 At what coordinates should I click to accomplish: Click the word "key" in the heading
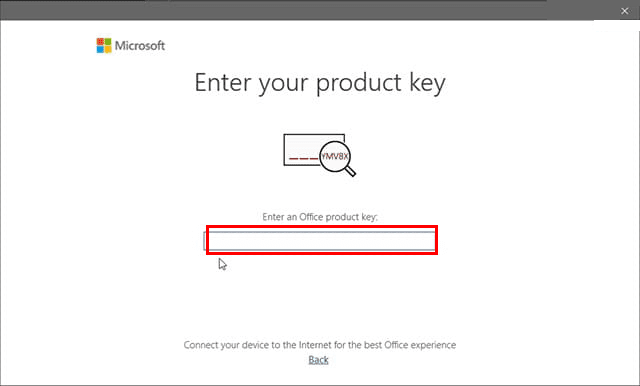pyautogui.click(x=427, y=84)
